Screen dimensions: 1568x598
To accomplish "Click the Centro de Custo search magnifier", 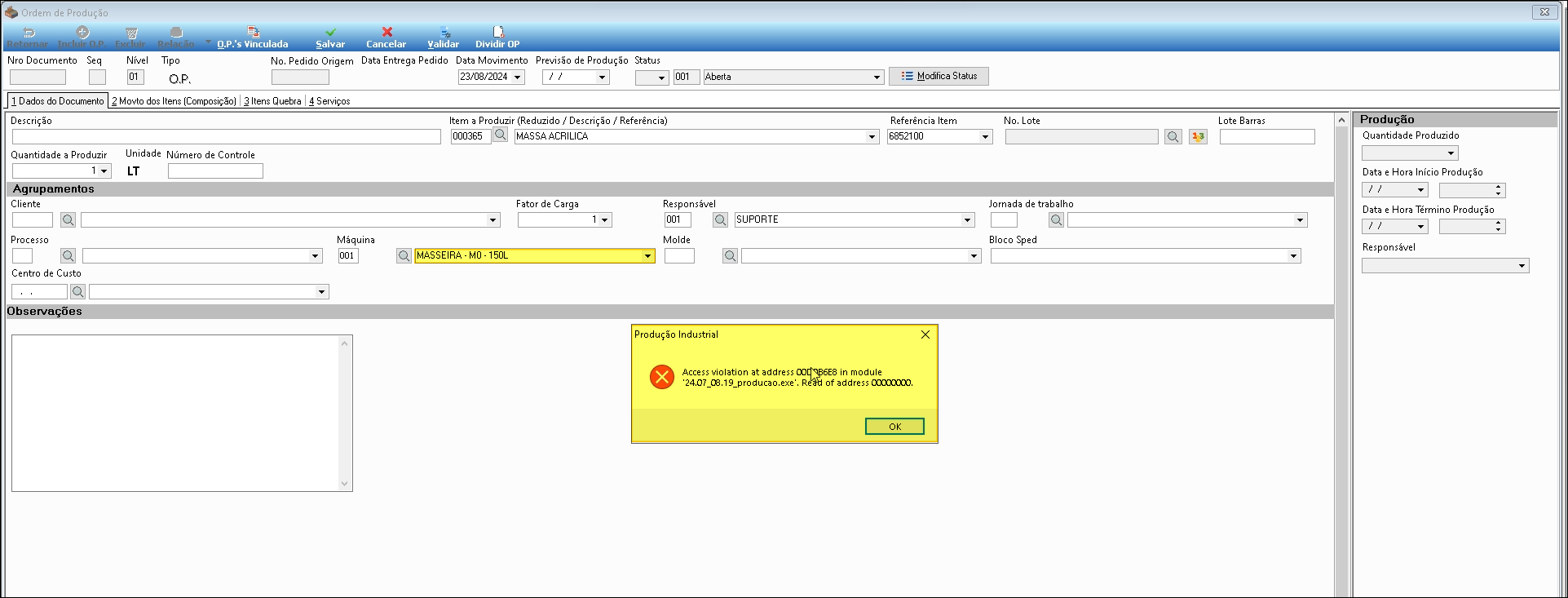I will (x=77, y=291).
